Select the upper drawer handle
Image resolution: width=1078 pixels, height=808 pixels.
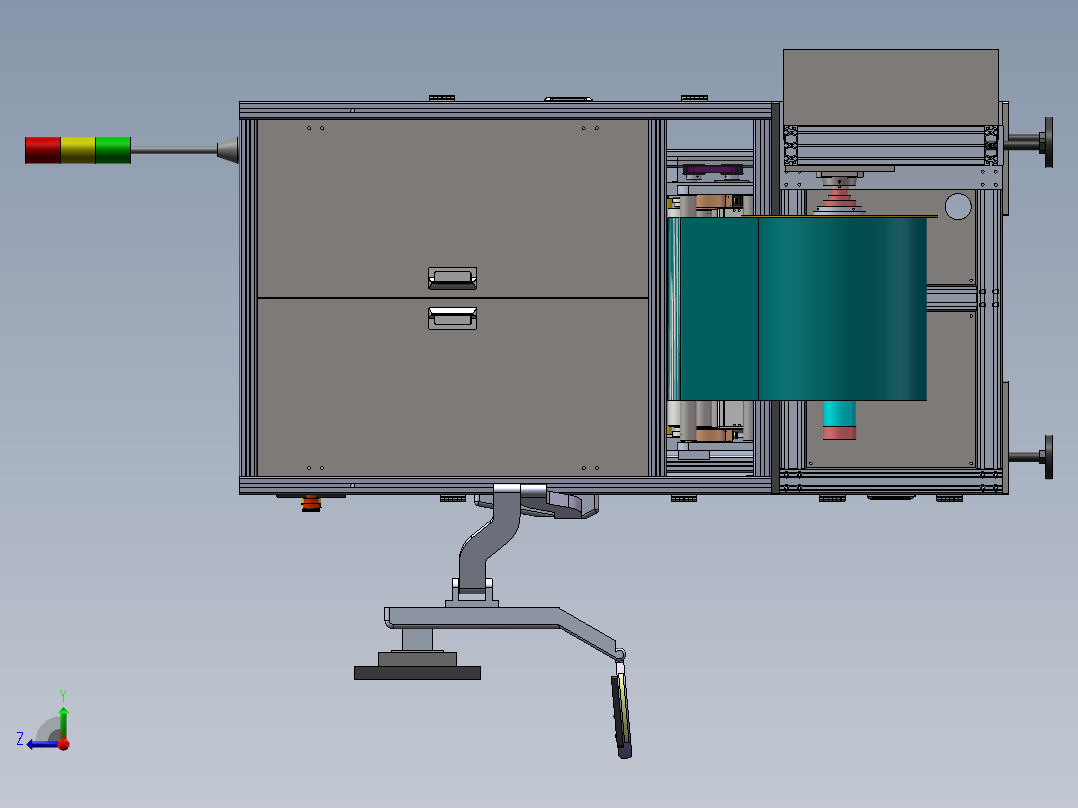[x=452, y=279]
